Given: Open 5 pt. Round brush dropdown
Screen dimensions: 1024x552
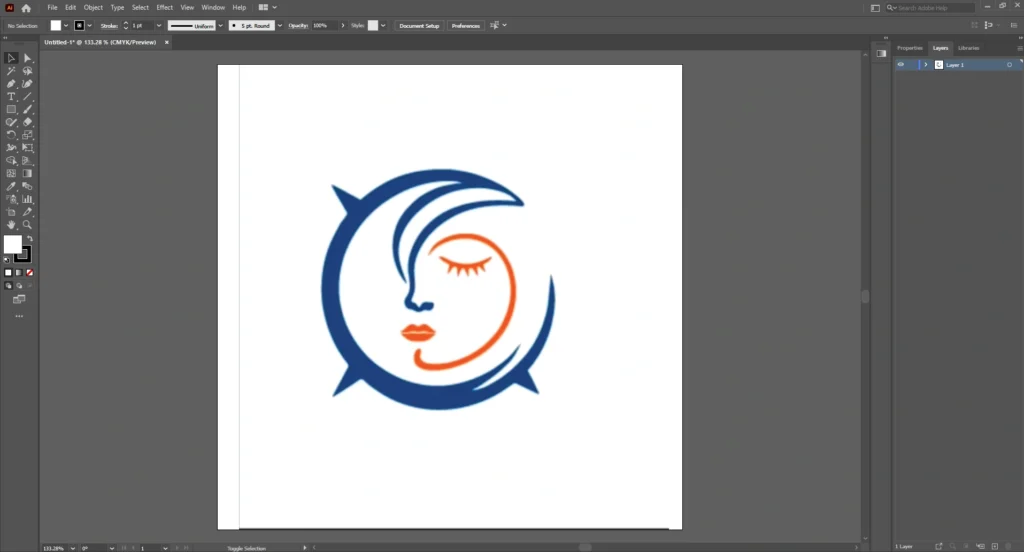Looking at the screenshot, I should (280, 25).
